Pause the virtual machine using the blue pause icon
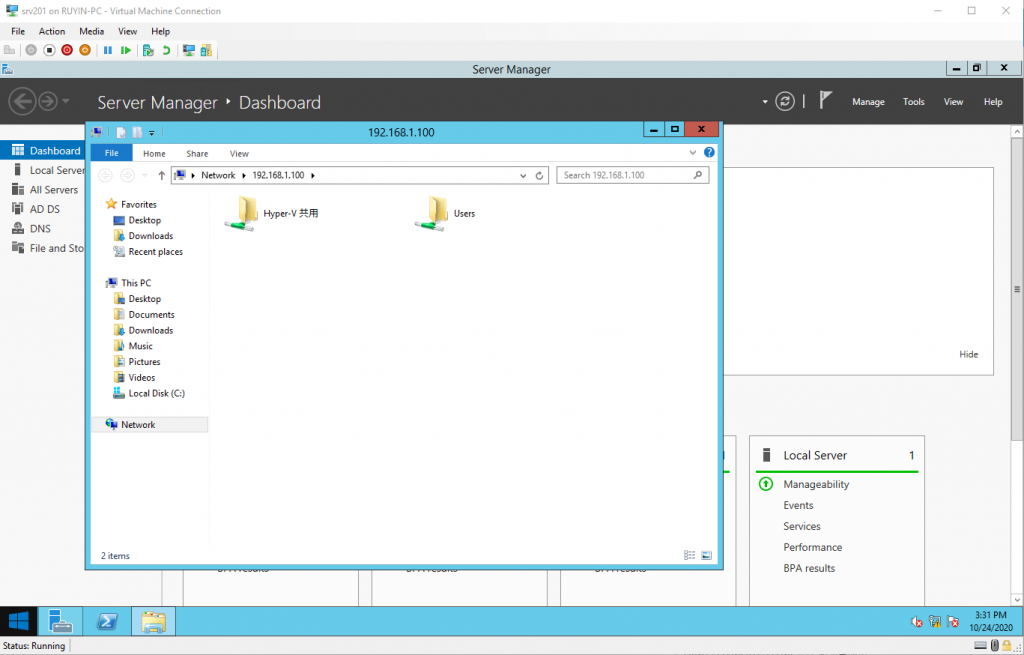 (108, 50)
